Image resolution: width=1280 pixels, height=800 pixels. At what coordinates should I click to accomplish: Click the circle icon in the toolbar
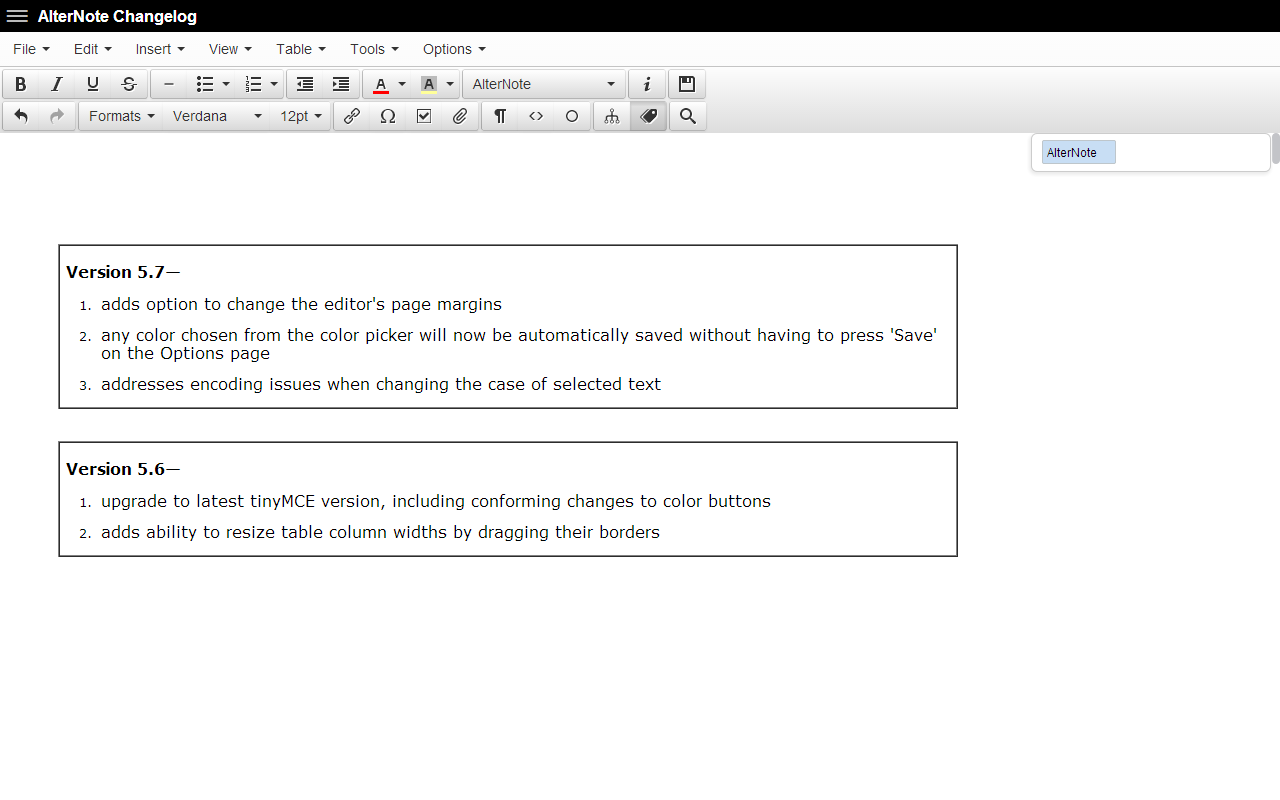point(572,116)
